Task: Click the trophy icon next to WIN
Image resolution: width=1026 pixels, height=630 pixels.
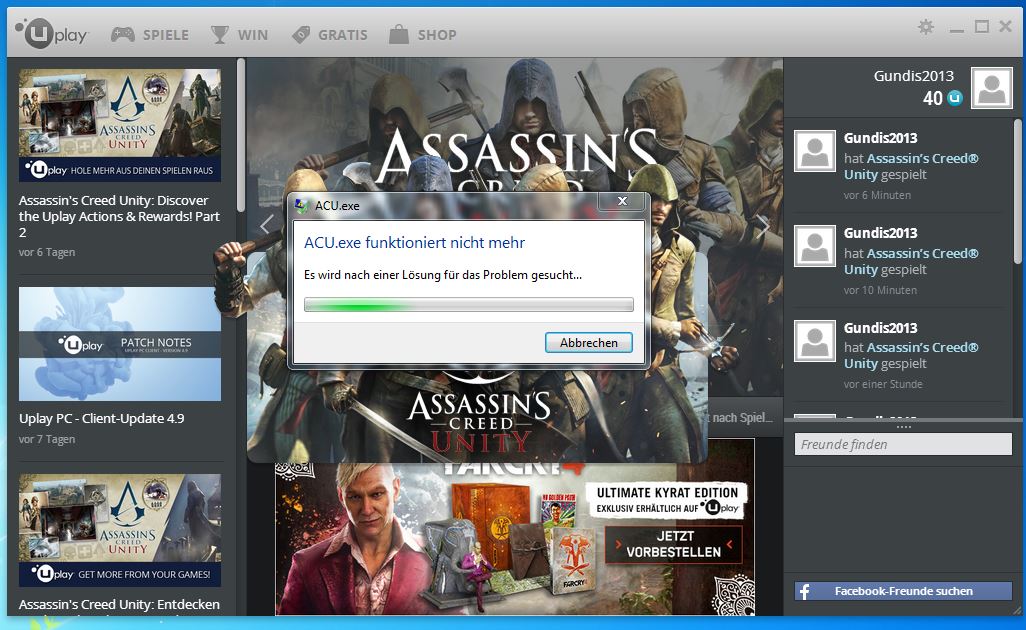Action: click(220, 35)
